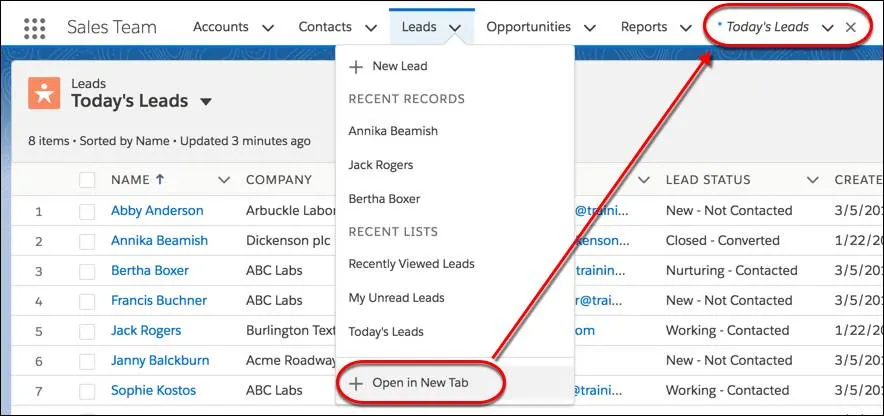Select the Today's Leads temporary tab
This screenshot has height=416, width=884.
point(767,27)
